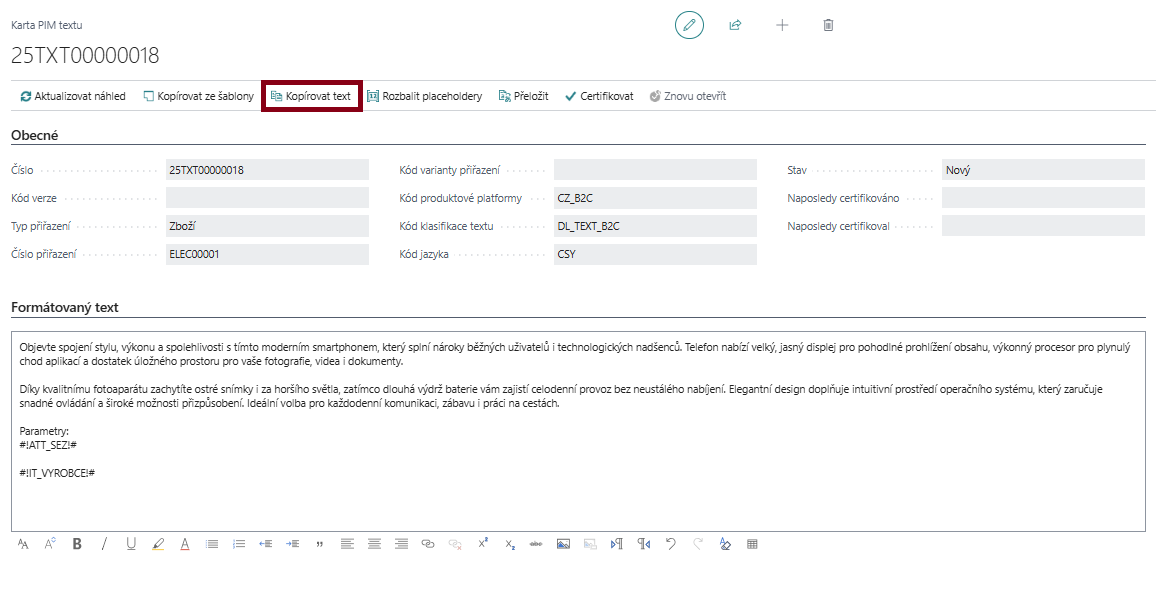Viewport: 1156px width, 589px height.
Task: Click the edit pencil icon
Action: (x=689, y=25)
